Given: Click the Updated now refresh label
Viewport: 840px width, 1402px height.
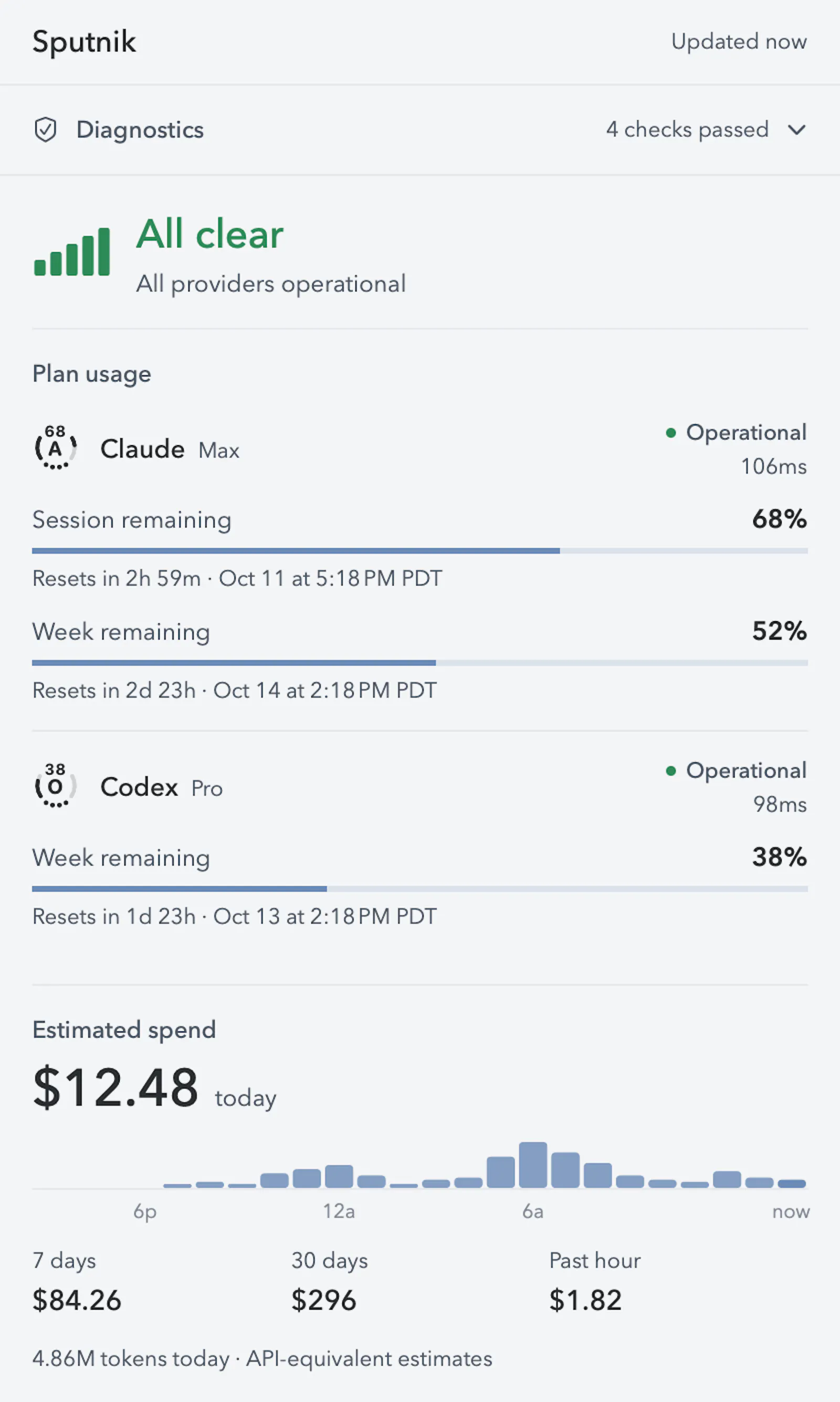Looking at the screenshot, I should pyautogui.click(x=739, y=41).
